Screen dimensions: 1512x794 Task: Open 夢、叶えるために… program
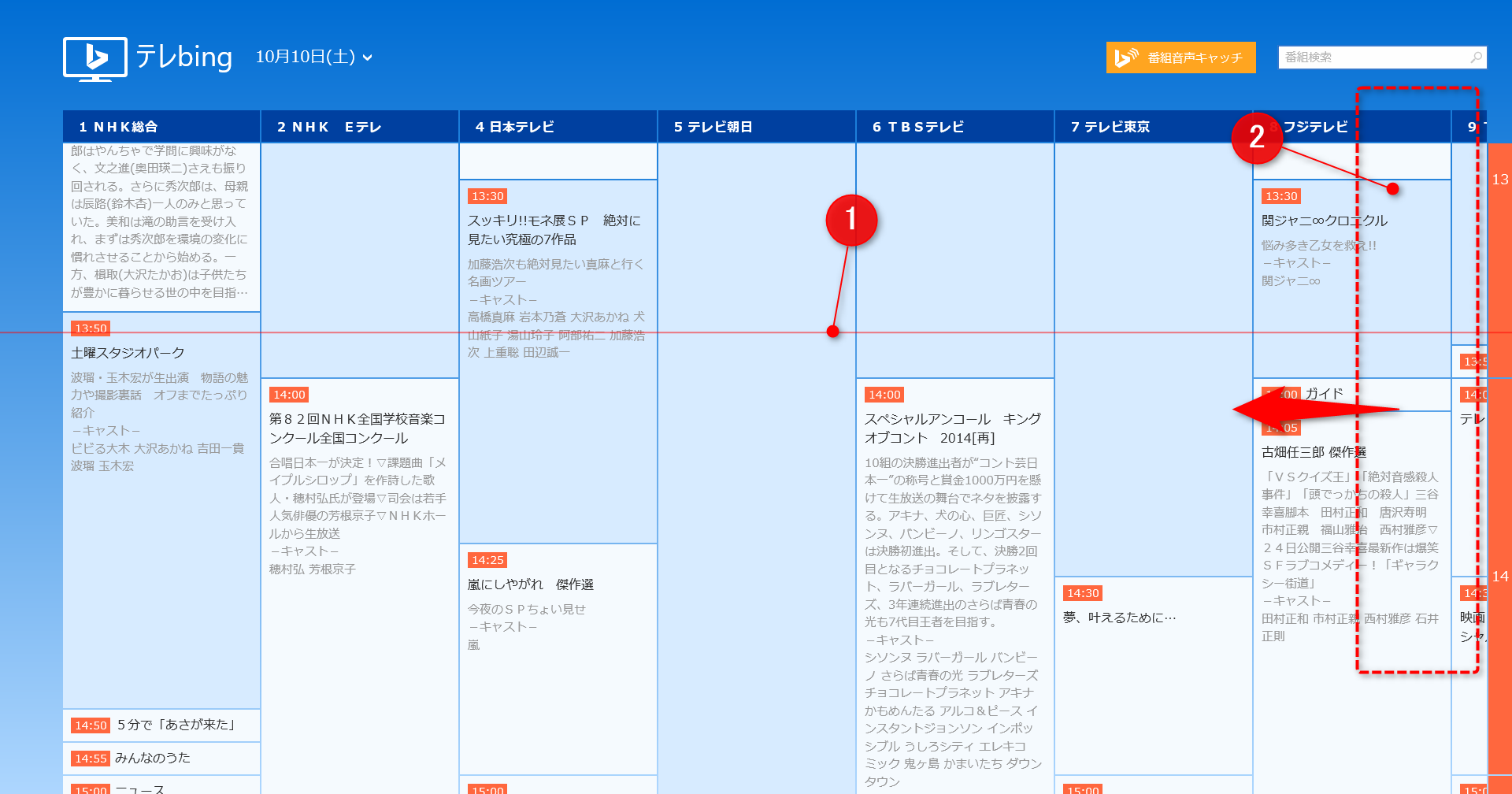1119,618
